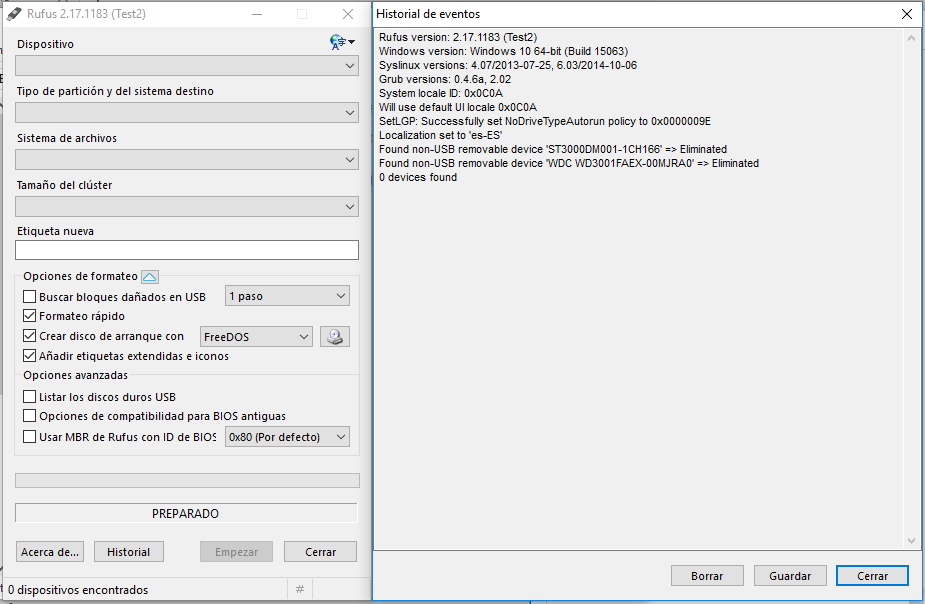The width and height of the screenshot is (925, 604).
Task: Click the progress bar above PREPARADO
Action: click(187, 480)
